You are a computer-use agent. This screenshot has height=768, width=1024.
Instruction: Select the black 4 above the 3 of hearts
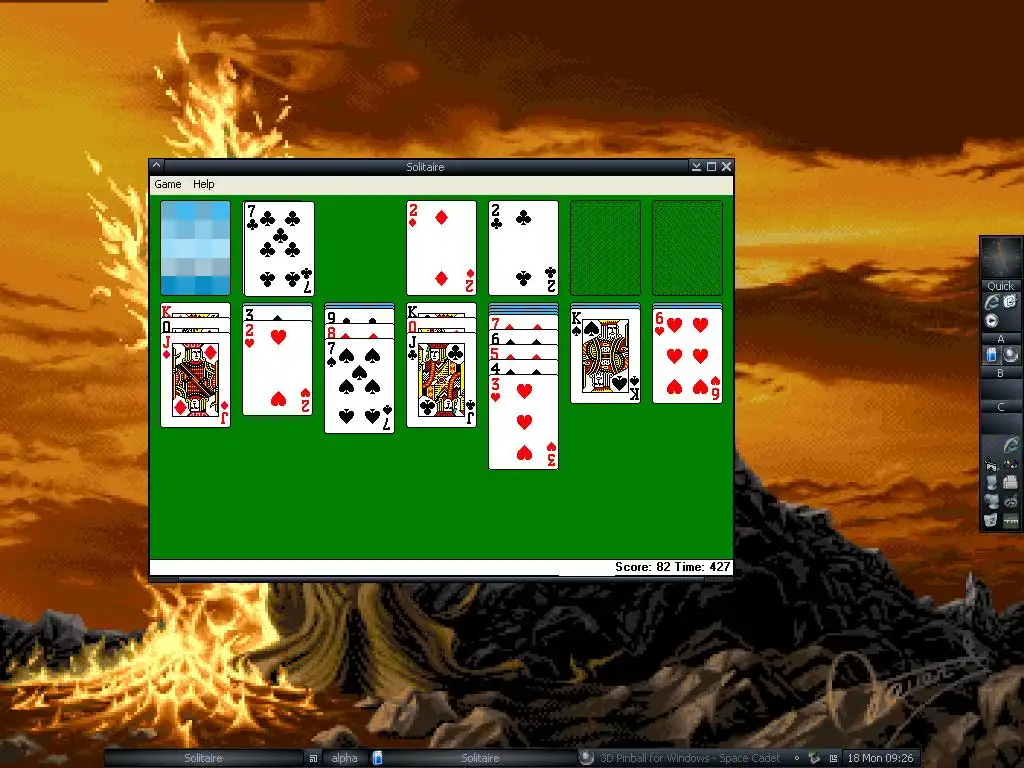tap(524, 368)
